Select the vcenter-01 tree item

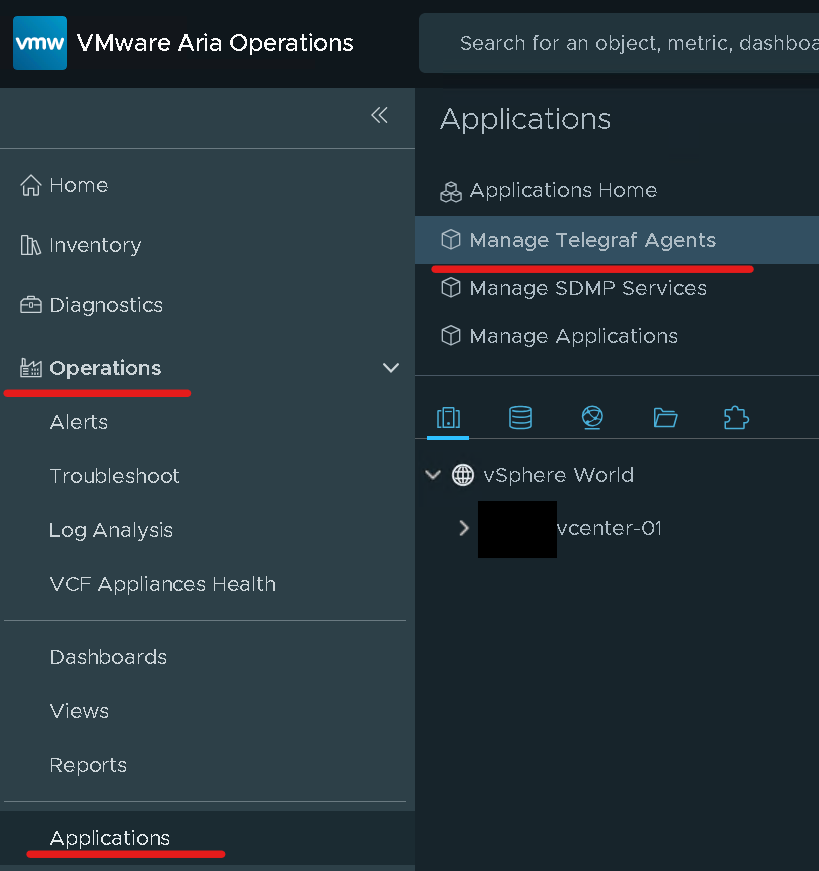coord(609,528)
